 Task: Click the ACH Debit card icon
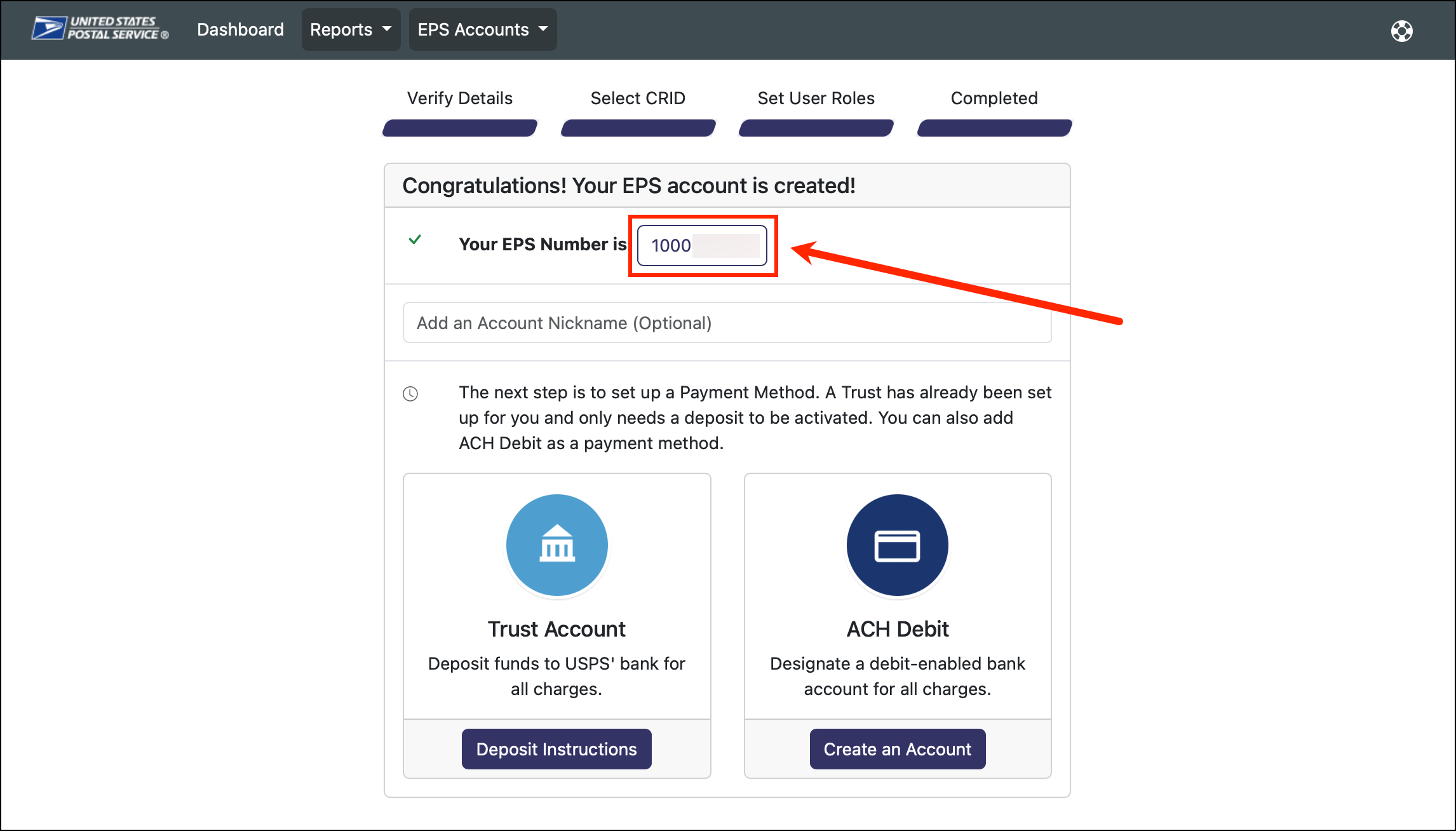point(897,545)
